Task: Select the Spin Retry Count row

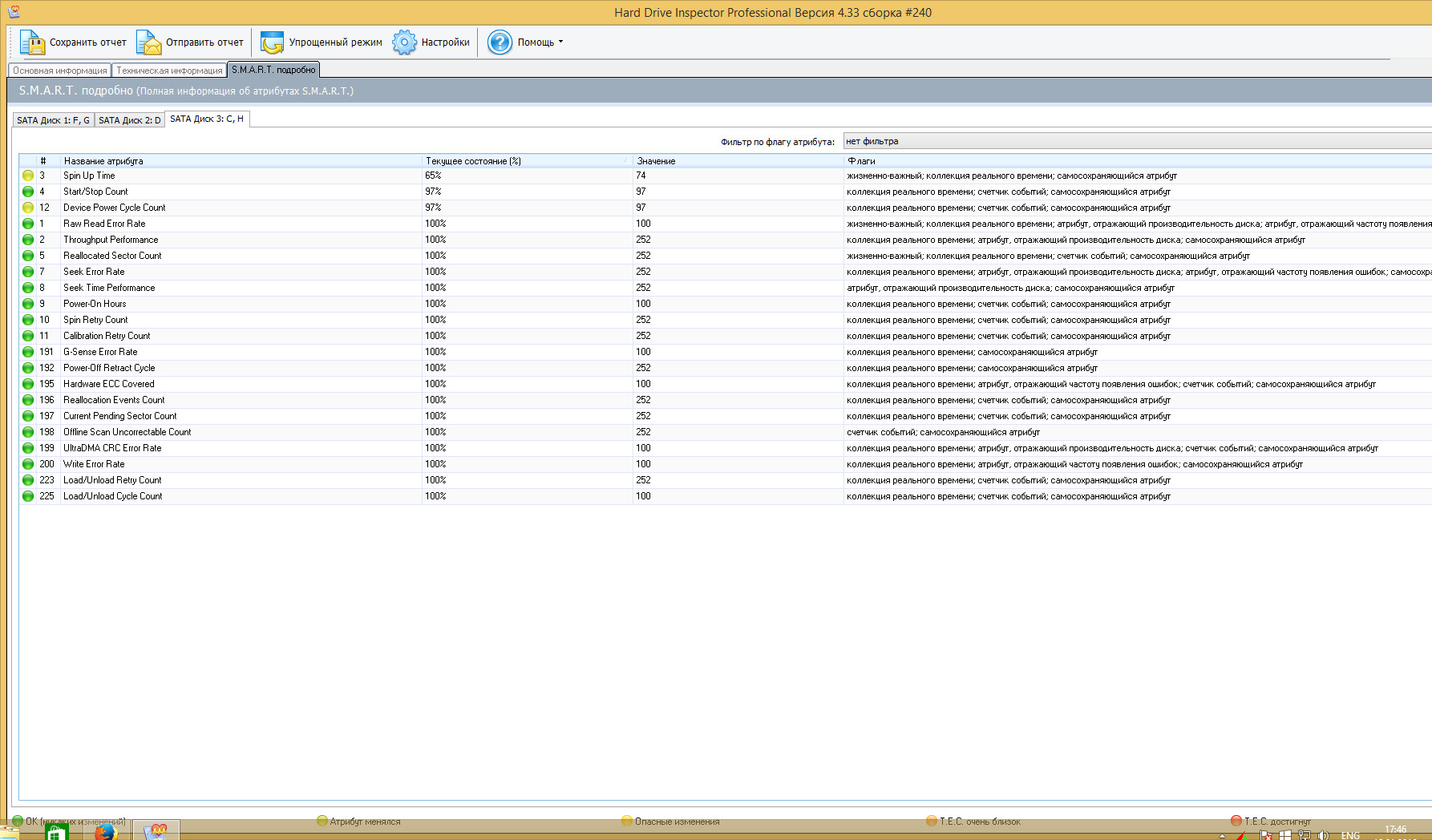Action: coord(726,320)
